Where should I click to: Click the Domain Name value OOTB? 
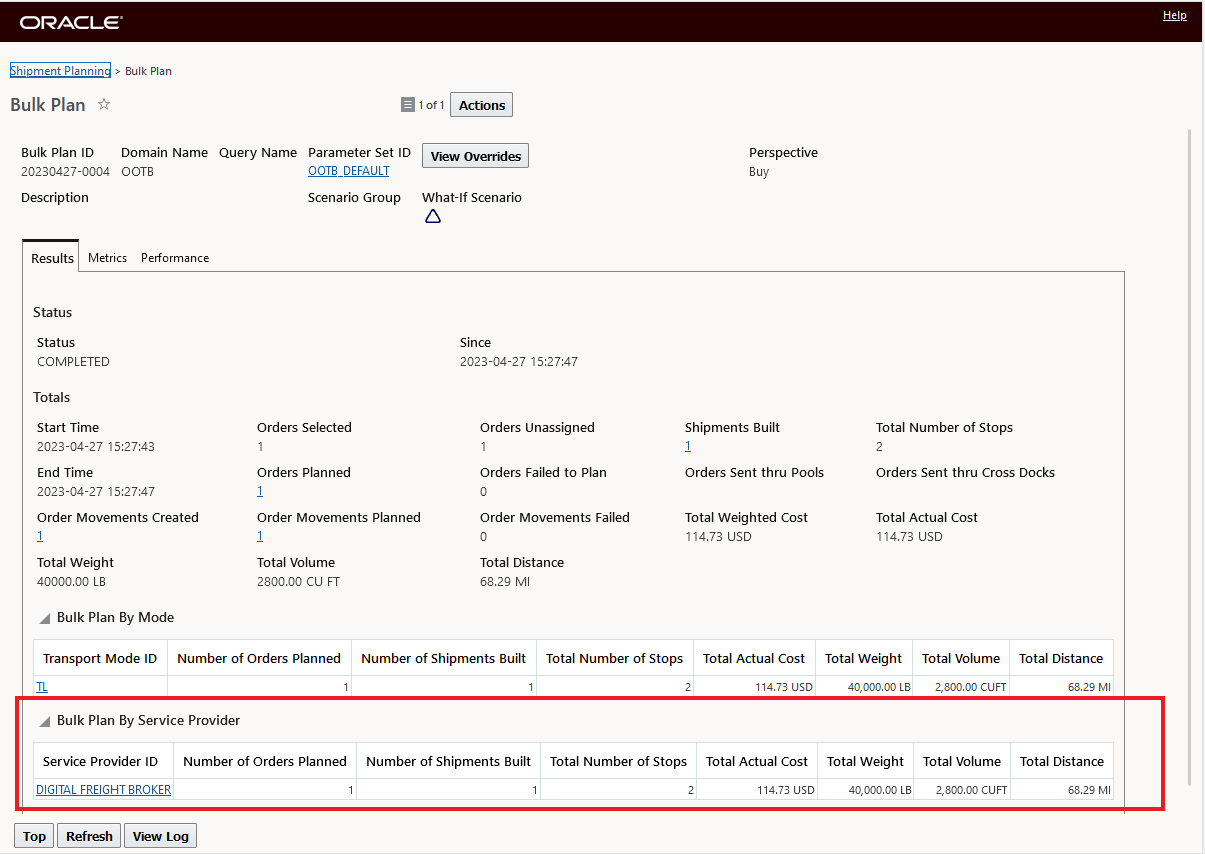point(137,171)
